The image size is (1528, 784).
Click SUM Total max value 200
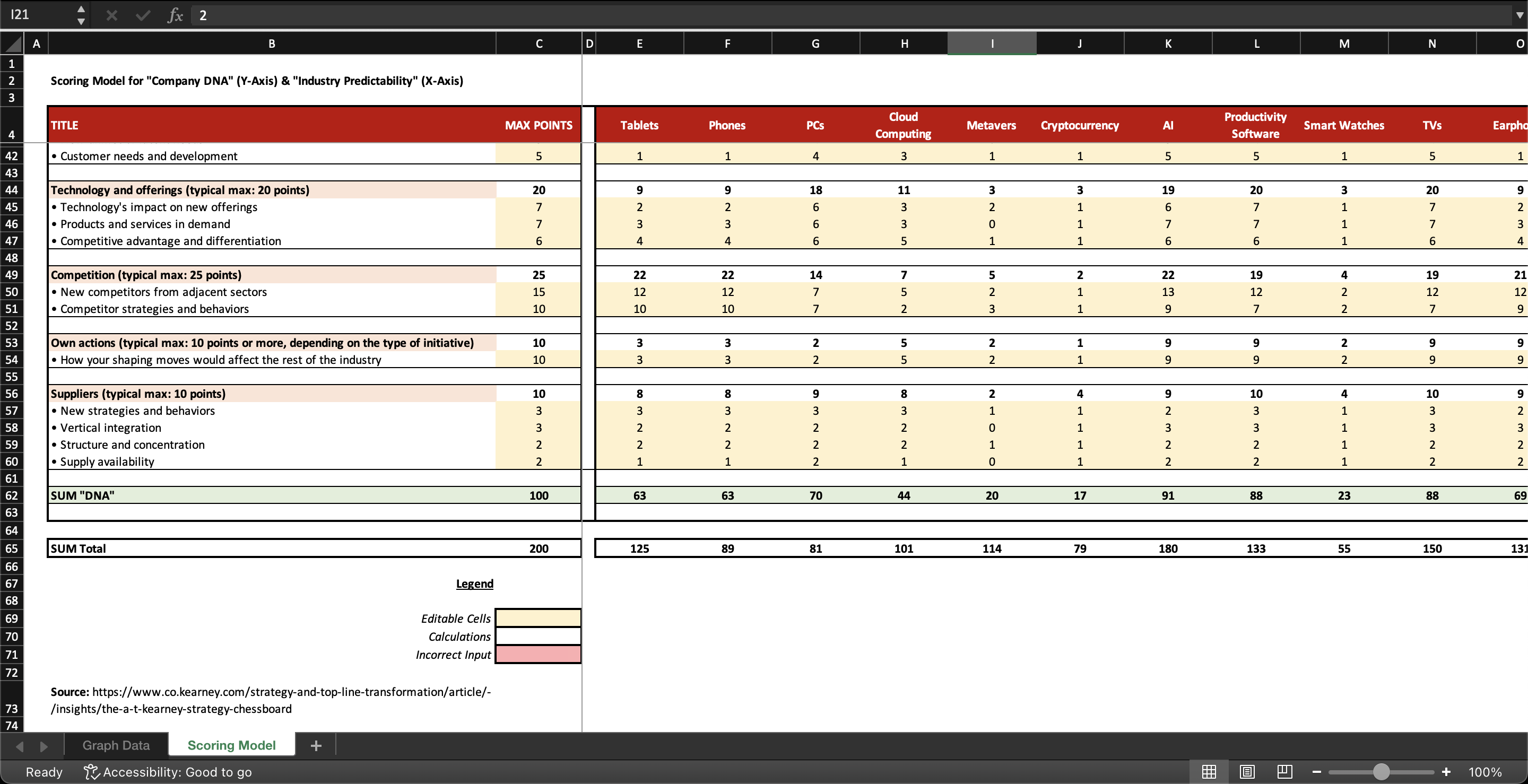(x=539, y=548)
